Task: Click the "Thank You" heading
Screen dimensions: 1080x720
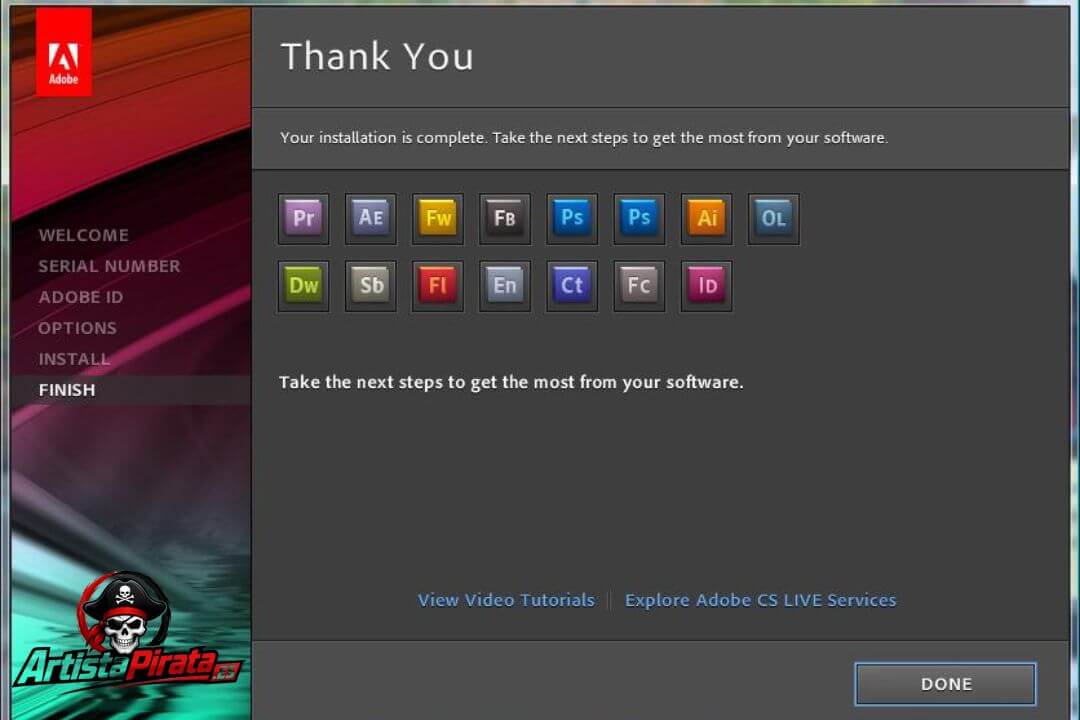Action: tap(377, 56)
